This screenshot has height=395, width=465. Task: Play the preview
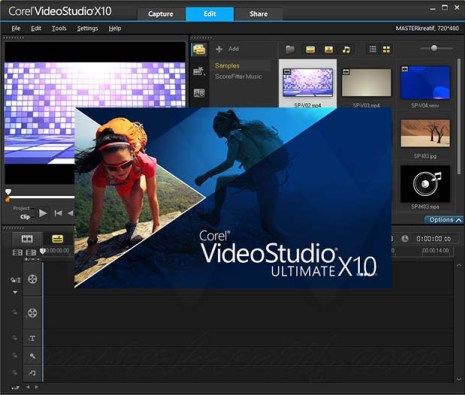pyautogui.click(x=43, y=213)
